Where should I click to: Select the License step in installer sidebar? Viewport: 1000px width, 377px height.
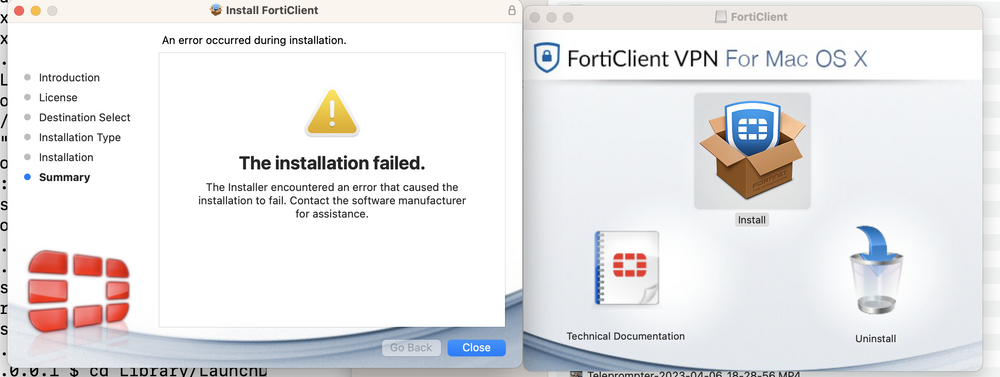click(57, 98)
